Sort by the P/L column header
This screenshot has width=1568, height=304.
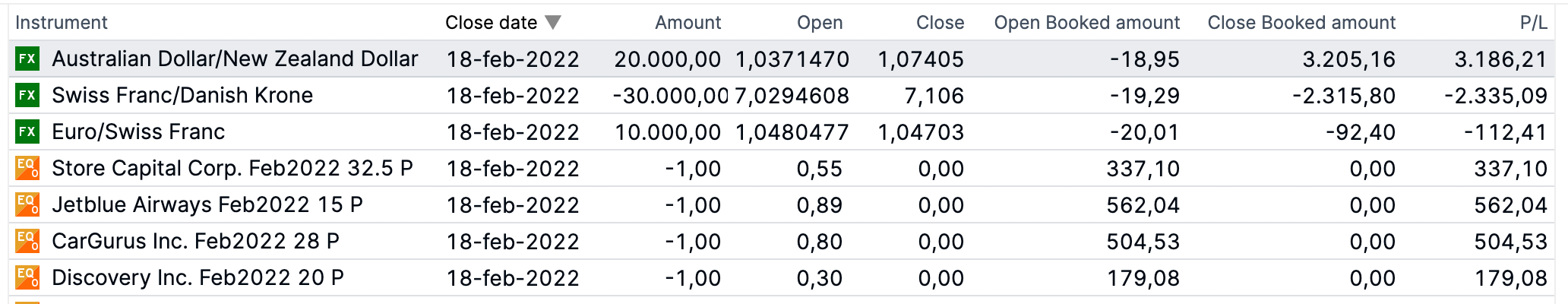click(1533, 23)
